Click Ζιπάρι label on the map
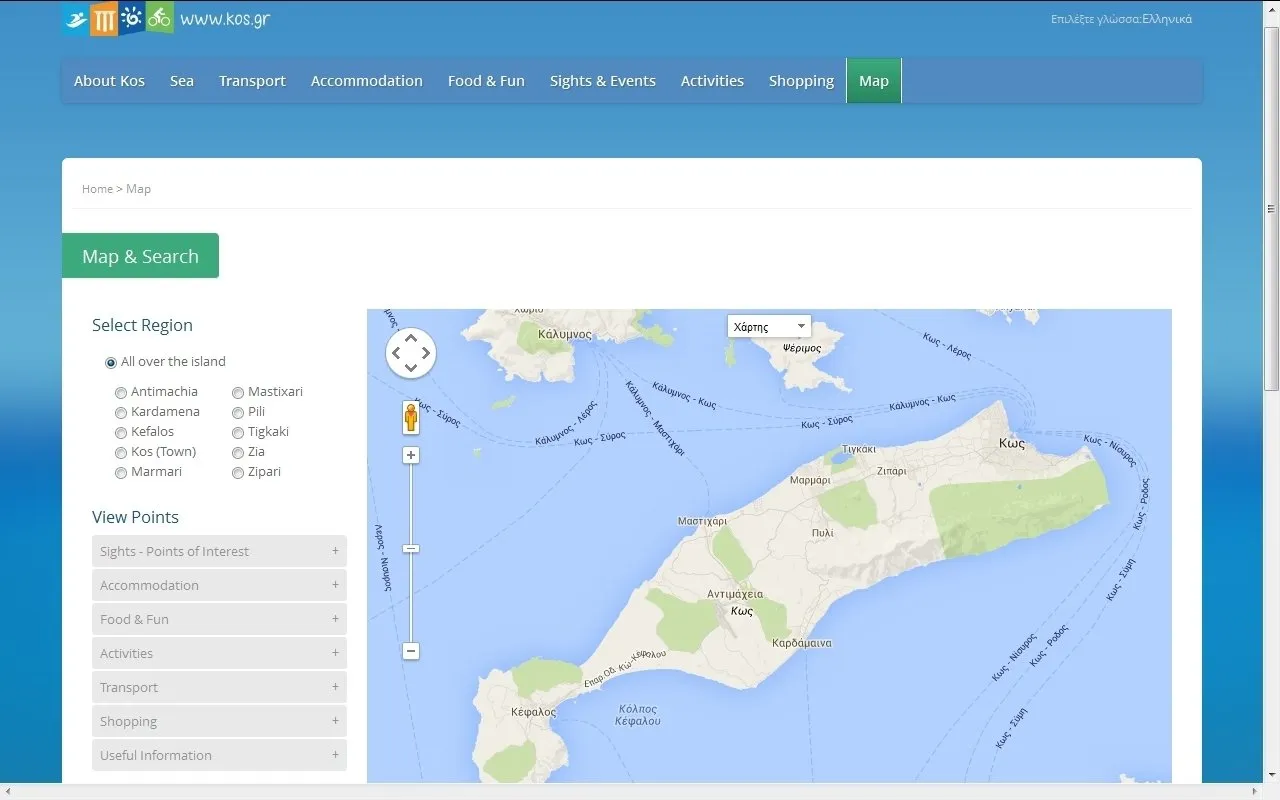Image resolution: width=1280 pixels, height=800 pixels. click(x=891, y=470)
